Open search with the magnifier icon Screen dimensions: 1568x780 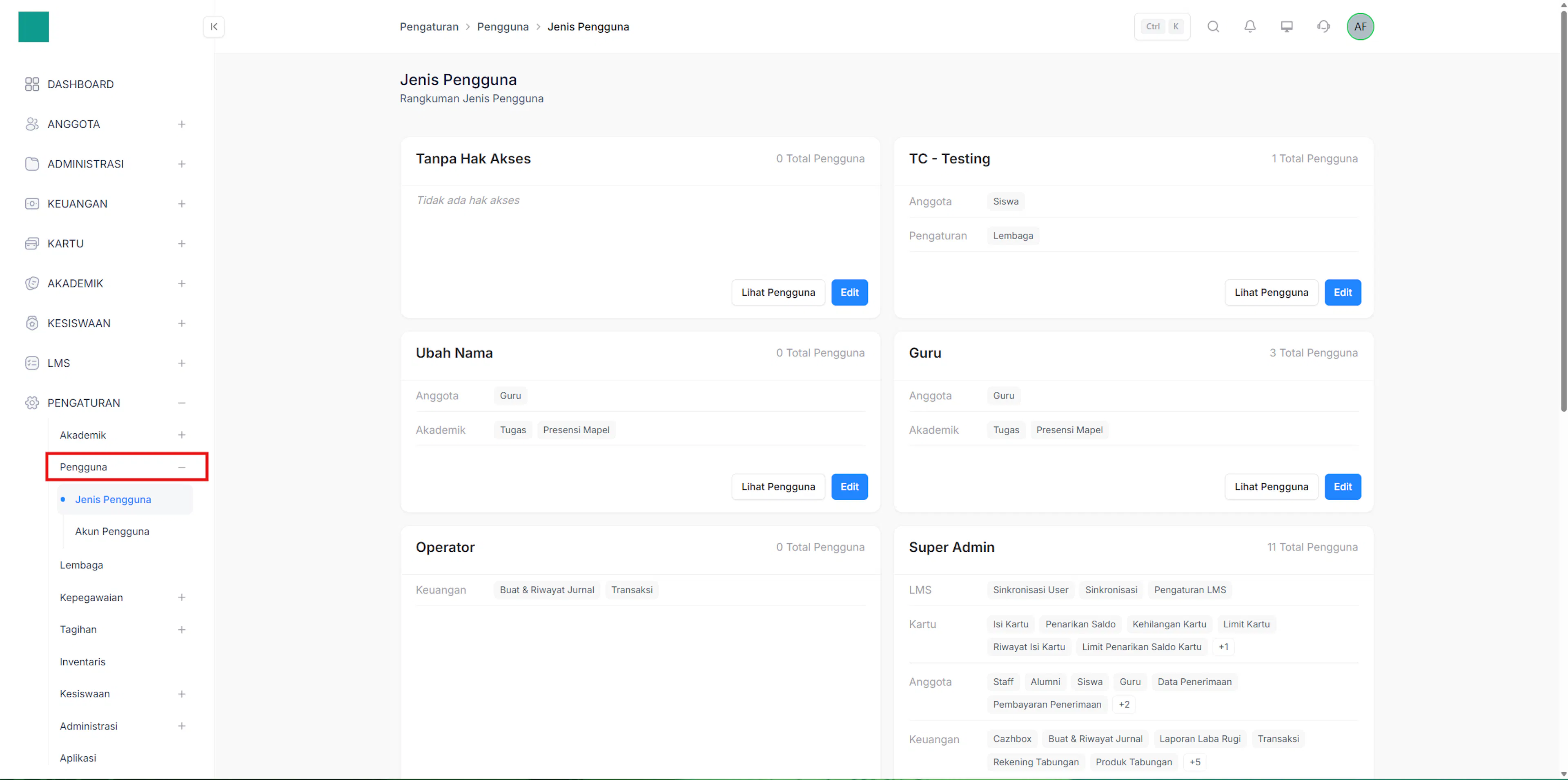(x=1213, y=27)
